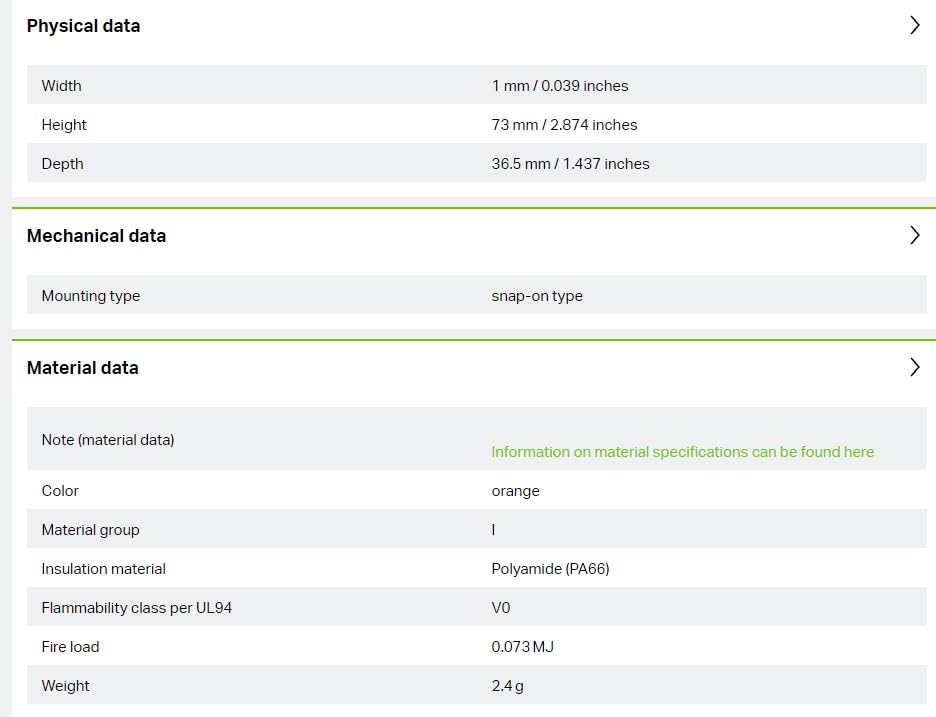Collapse the Physical data section chevron

914,26
